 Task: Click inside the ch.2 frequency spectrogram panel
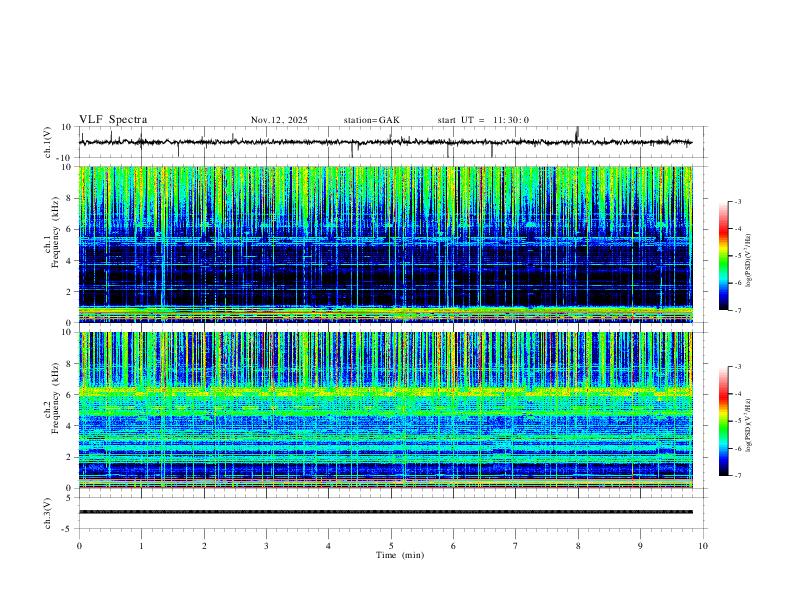[386, 410]
